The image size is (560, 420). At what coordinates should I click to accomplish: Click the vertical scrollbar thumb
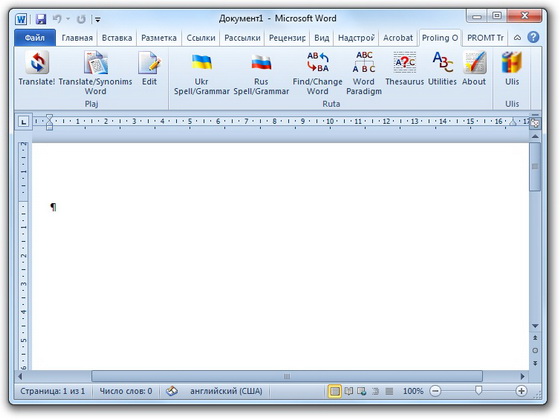coord(535,167)
